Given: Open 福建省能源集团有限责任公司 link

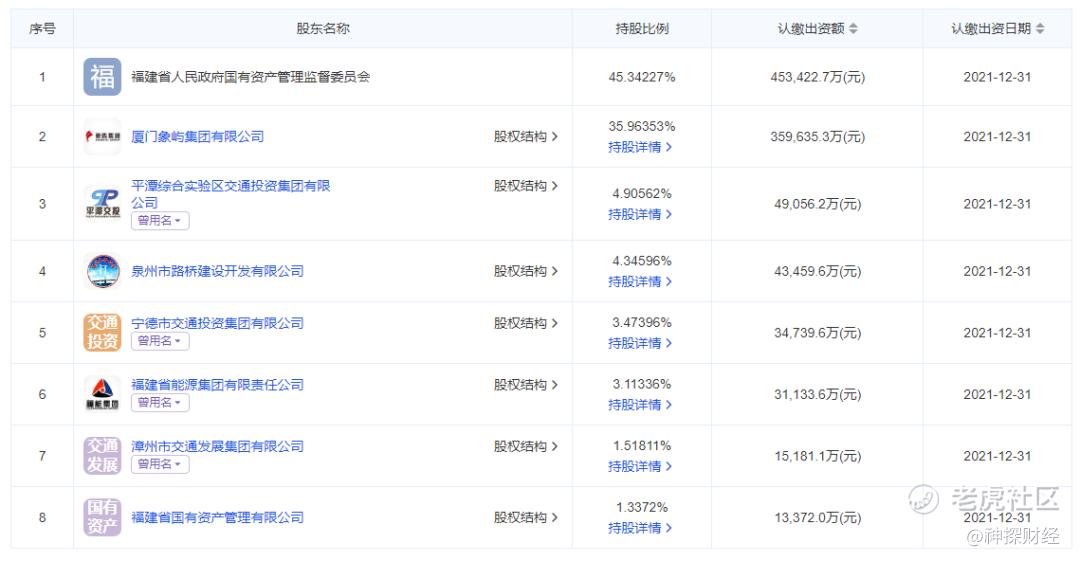Looking at the screenshot, I should pyautogui.click(x=218, y=385).
